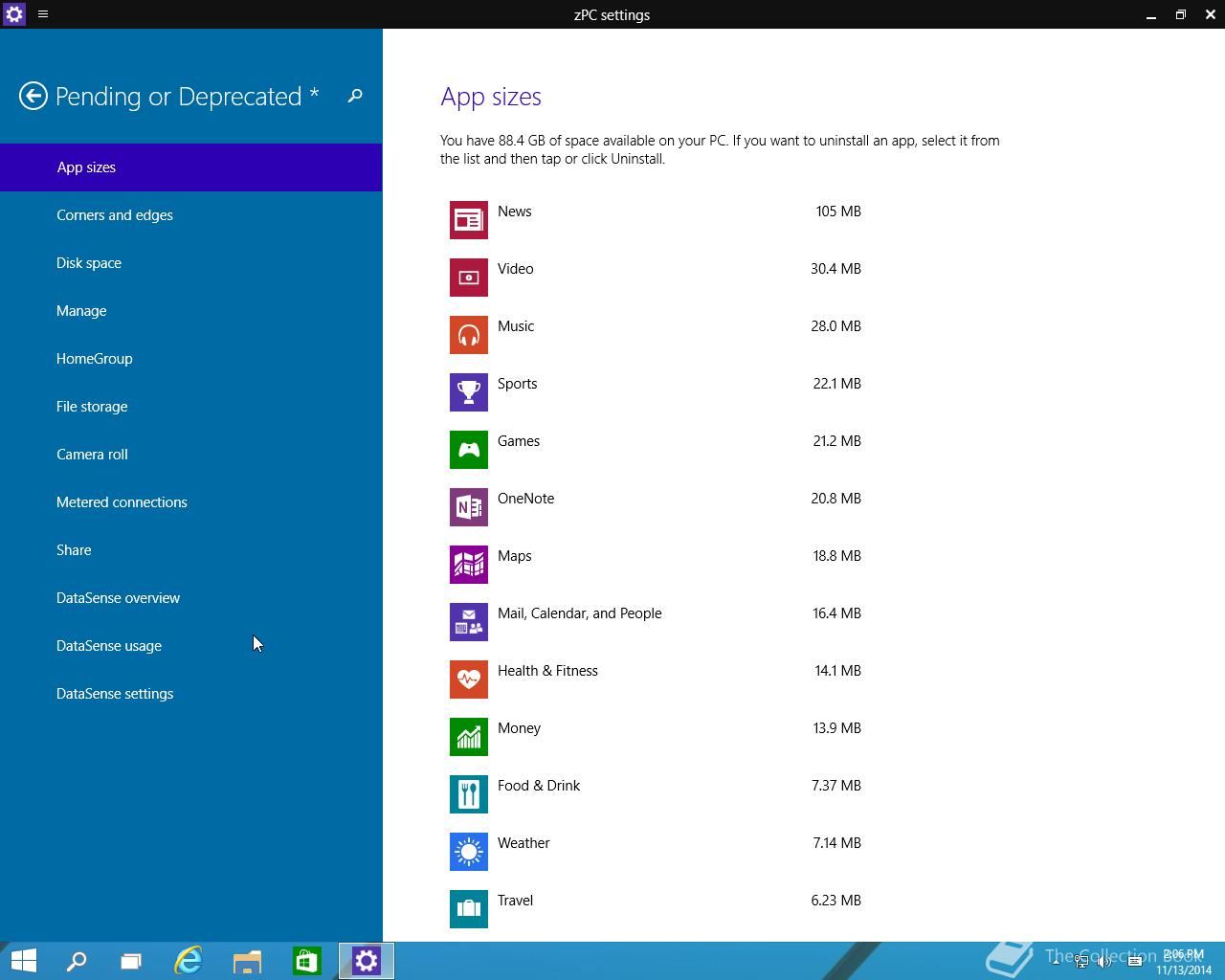Select the Health & Fitness heart icon

click(469, 679)
